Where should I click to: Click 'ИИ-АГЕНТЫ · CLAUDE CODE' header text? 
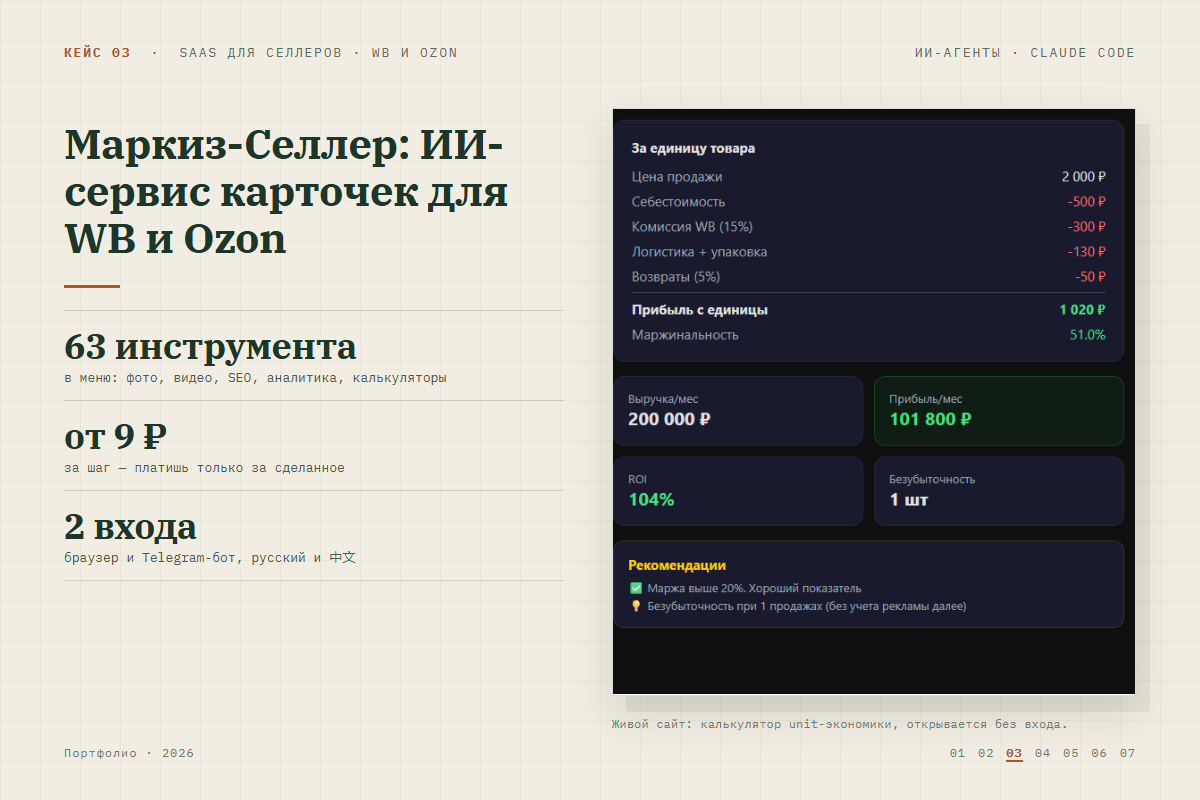[x=1025, y=53]
